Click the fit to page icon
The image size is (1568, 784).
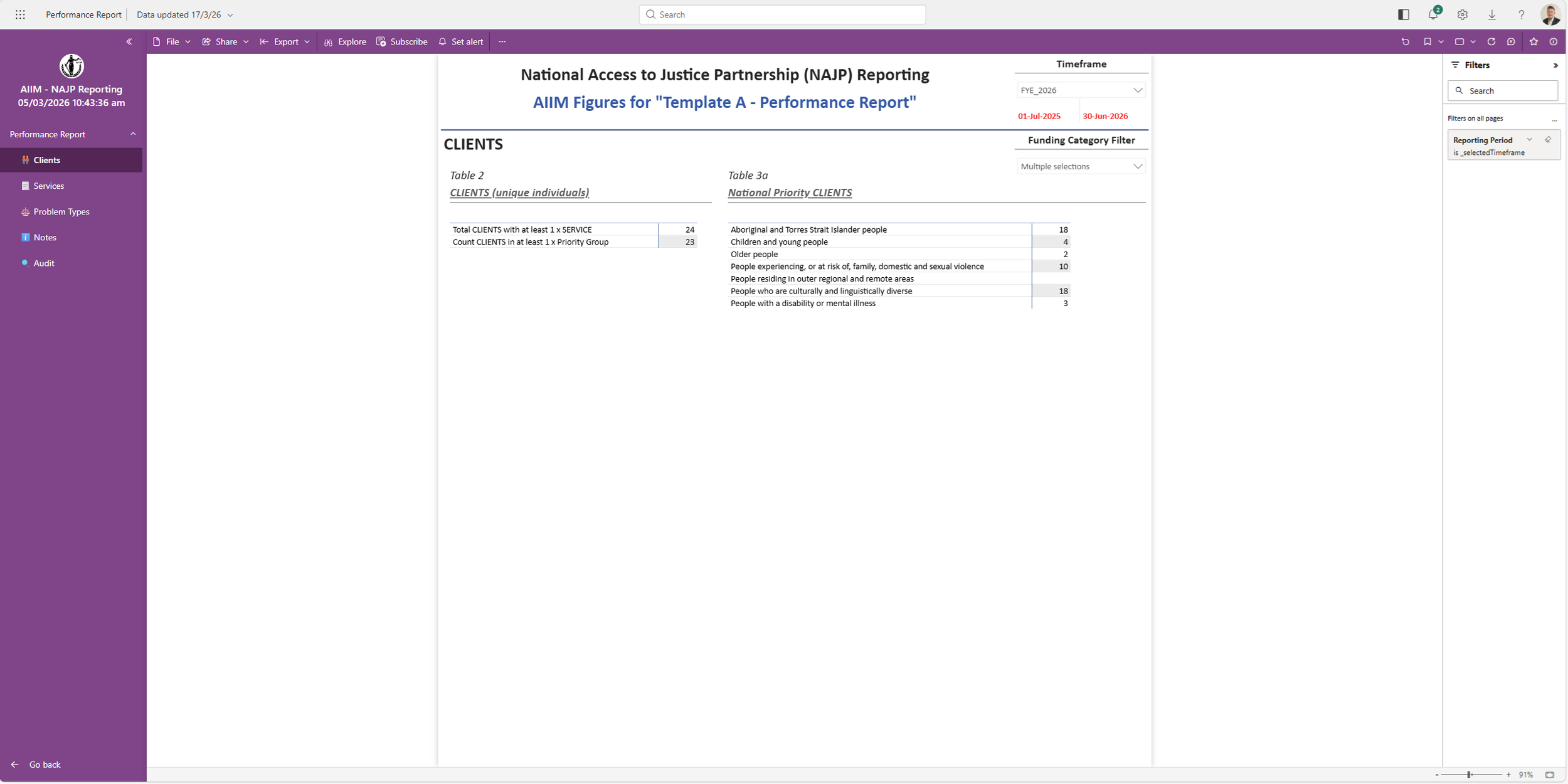[1549, 775]
